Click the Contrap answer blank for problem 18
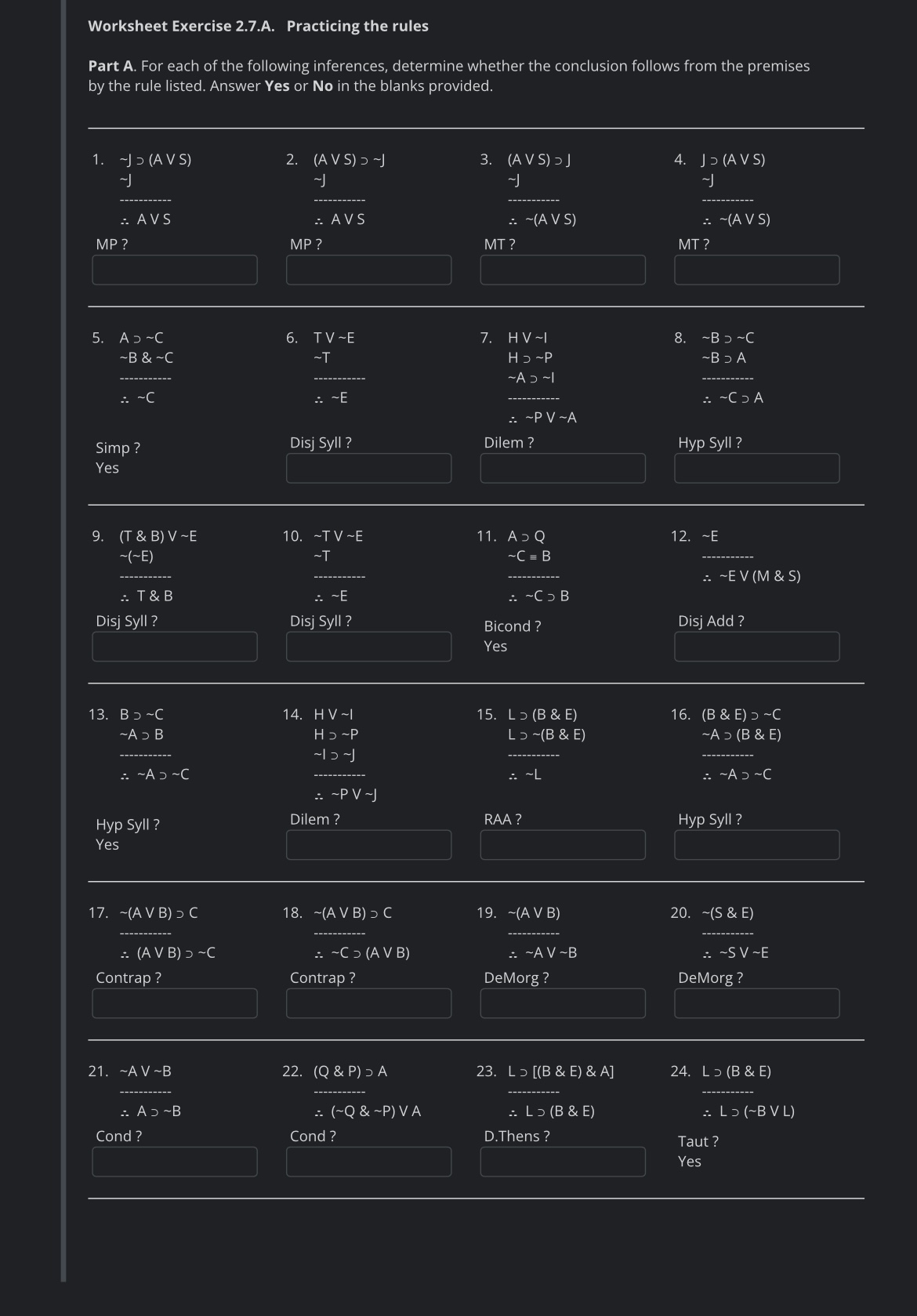Image resolution: width=917 pixels, height=1316 pixels. (x=369, y=1002)
